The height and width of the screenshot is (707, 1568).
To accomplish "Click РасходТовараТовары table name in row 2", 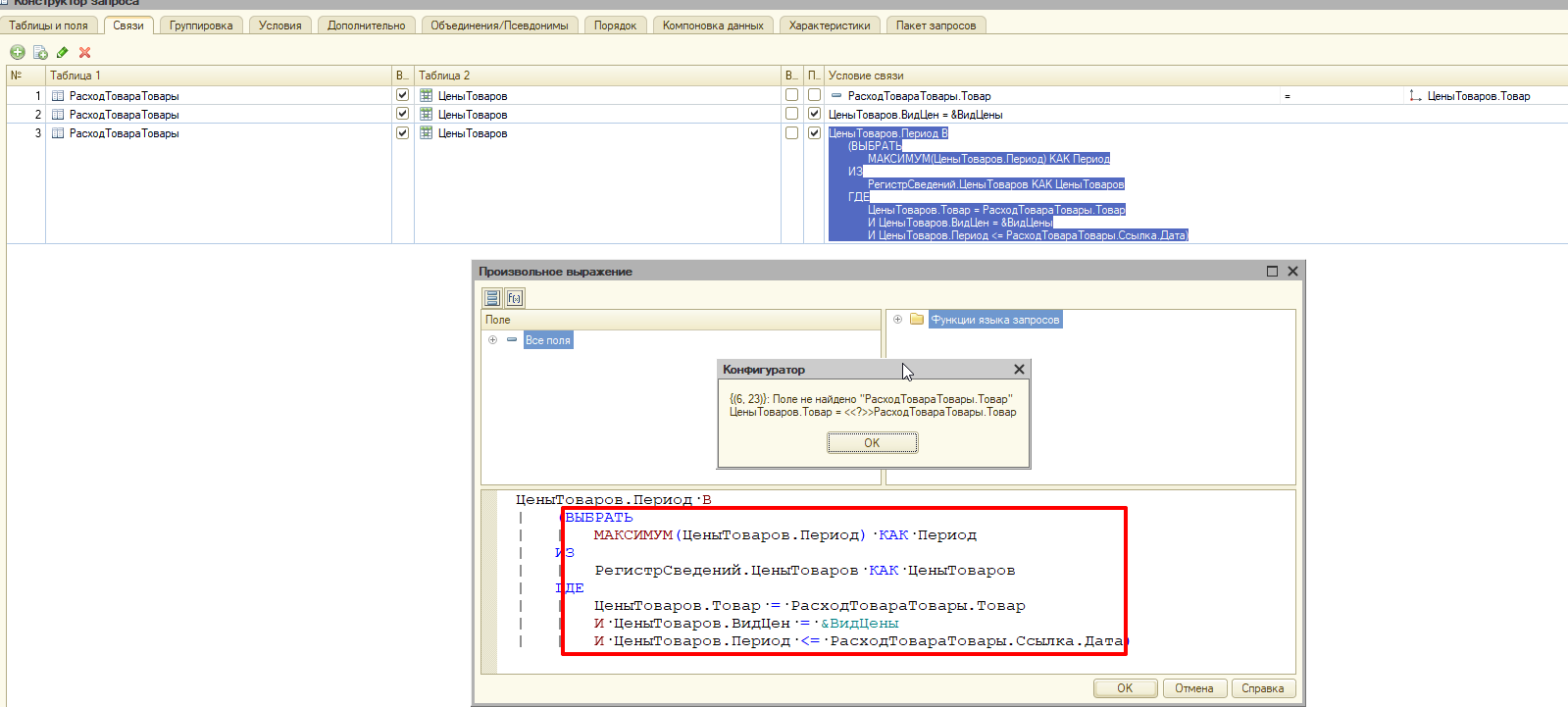I will (x=125, y=115).
